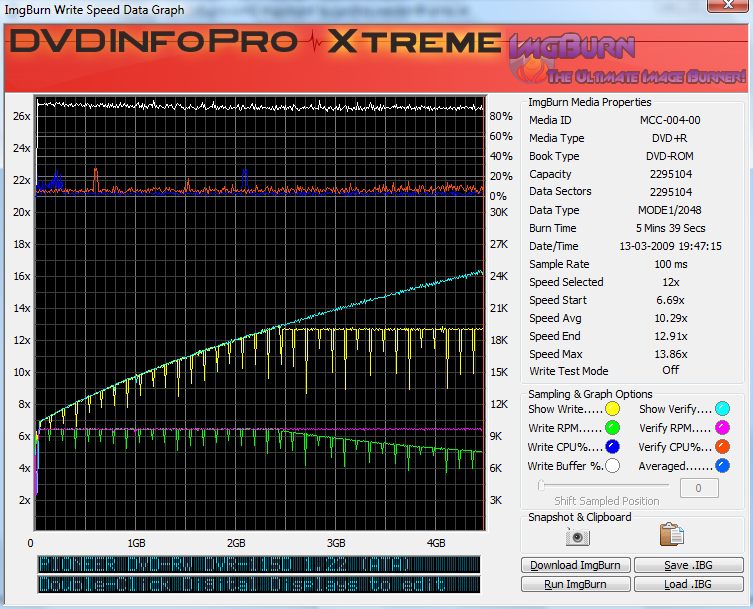The height and width of the screenshot is (609, 753).
Task: Click the 26x label on the speed axis
Action: [x=22, y=116]
